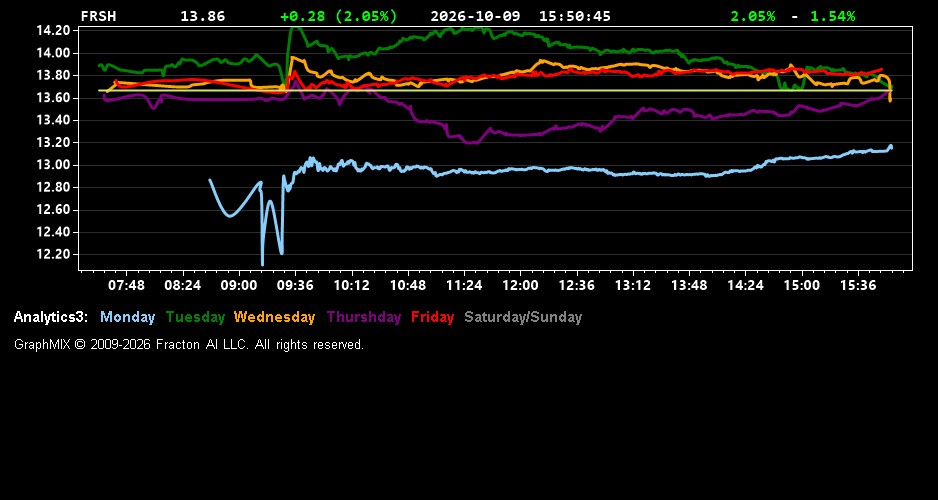Screen dimensions: 938x500
Task: Click the GraphMIX copyright notice
Action: click(189, 345)
